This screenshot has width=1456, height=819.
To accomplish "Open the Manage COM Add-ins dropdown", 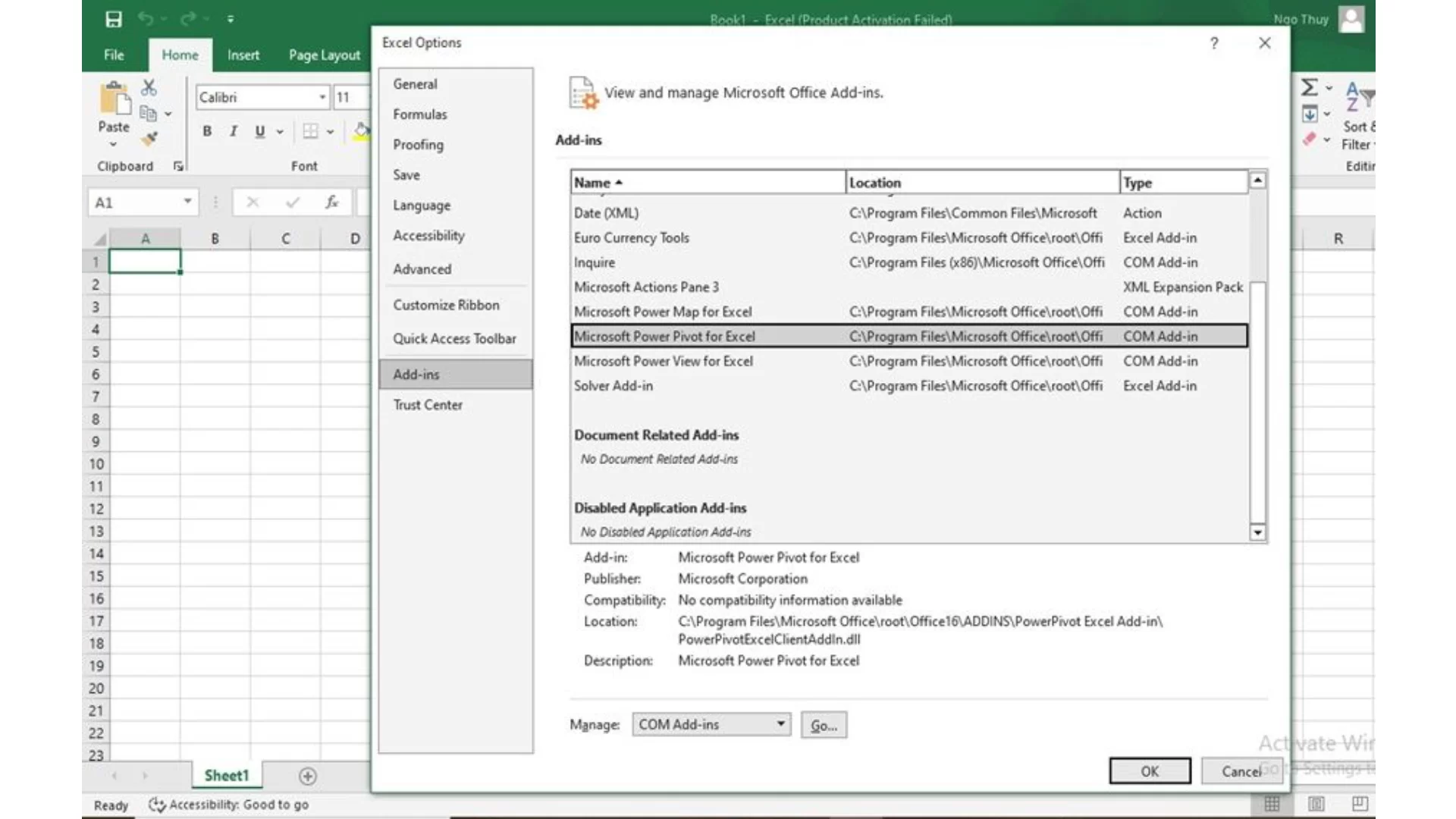I will [x=780, y=724].
